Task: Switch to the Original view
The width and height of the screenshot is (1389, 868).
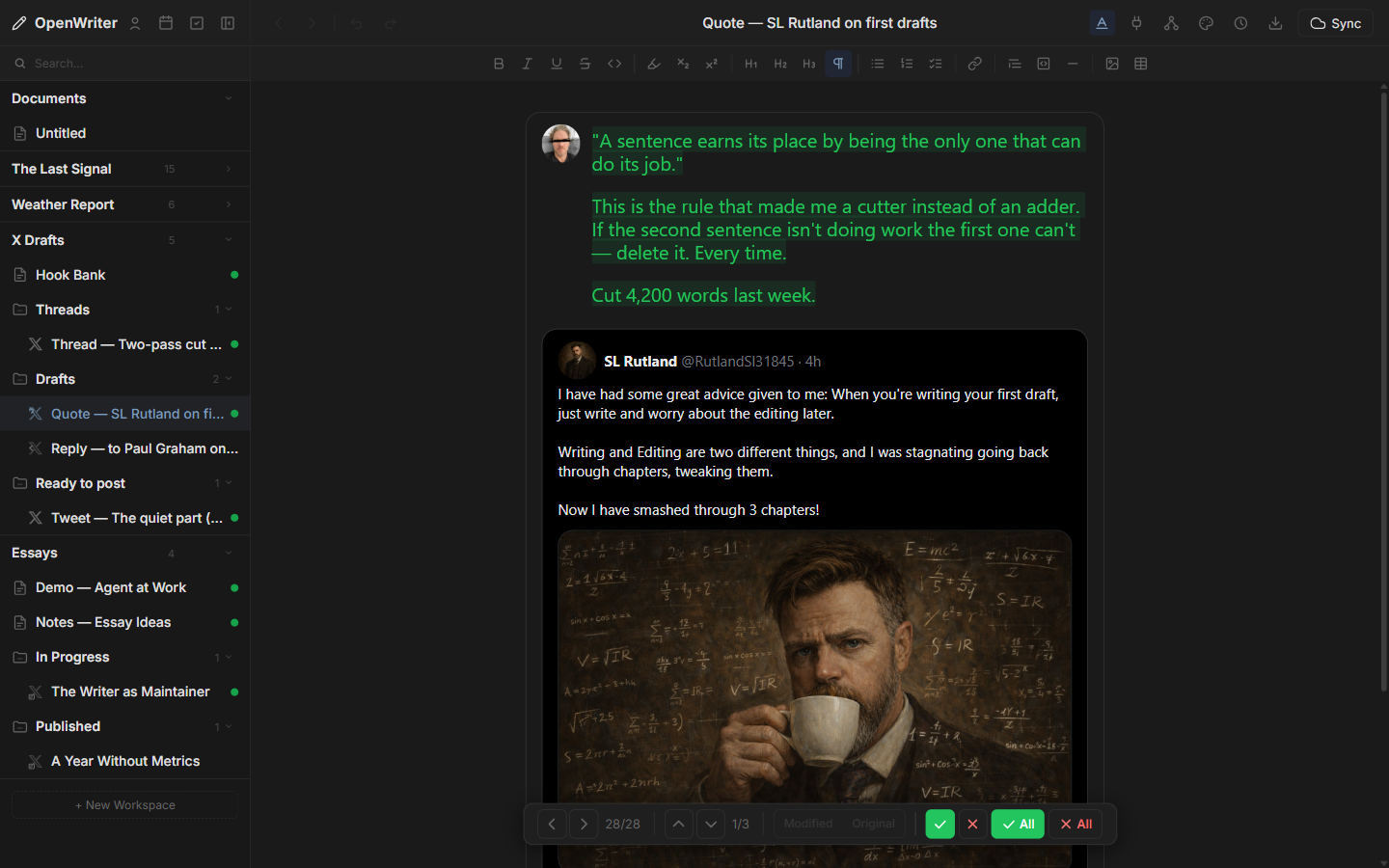Action: tap(873, 824)
